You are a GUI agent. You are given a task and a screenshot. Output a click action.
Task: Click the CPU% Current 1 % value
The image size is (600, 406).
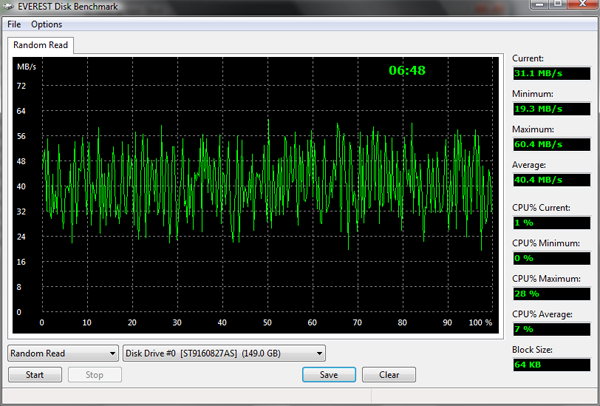coord(551,223)
